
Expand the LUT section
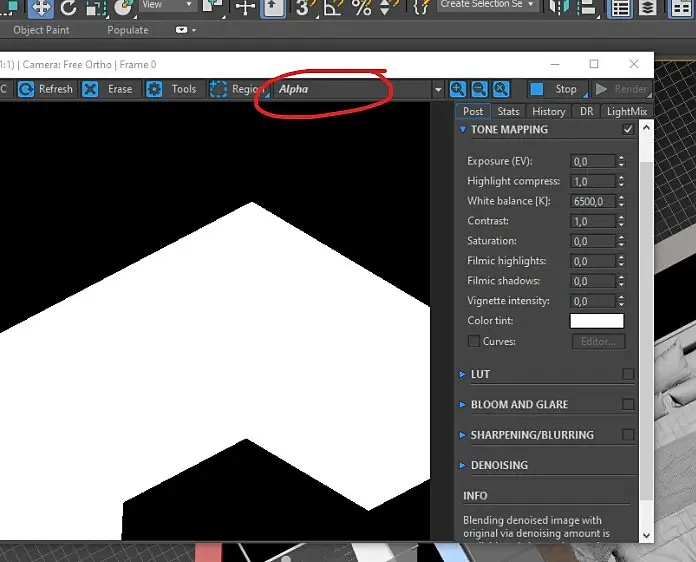tap(480, 374)
